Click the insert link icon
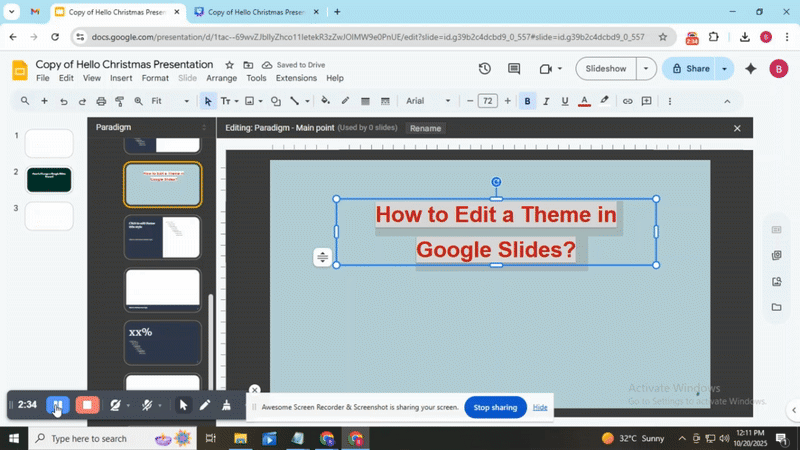This screenshot has width=800, height=450. pos(628,101)
